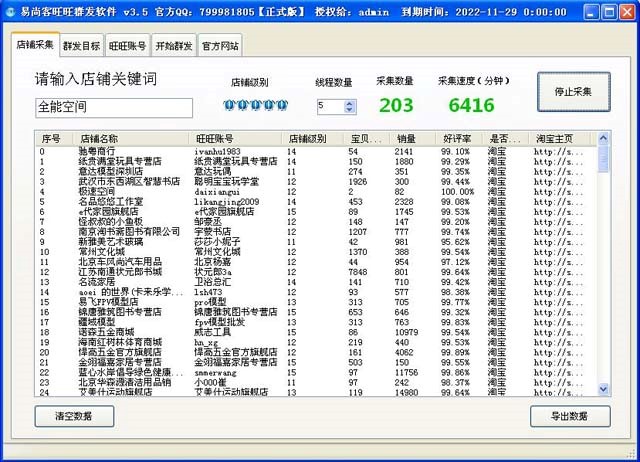This screenshot has width=640, height=462.
Task: Click item count 1926 cell
Action: 358,182
